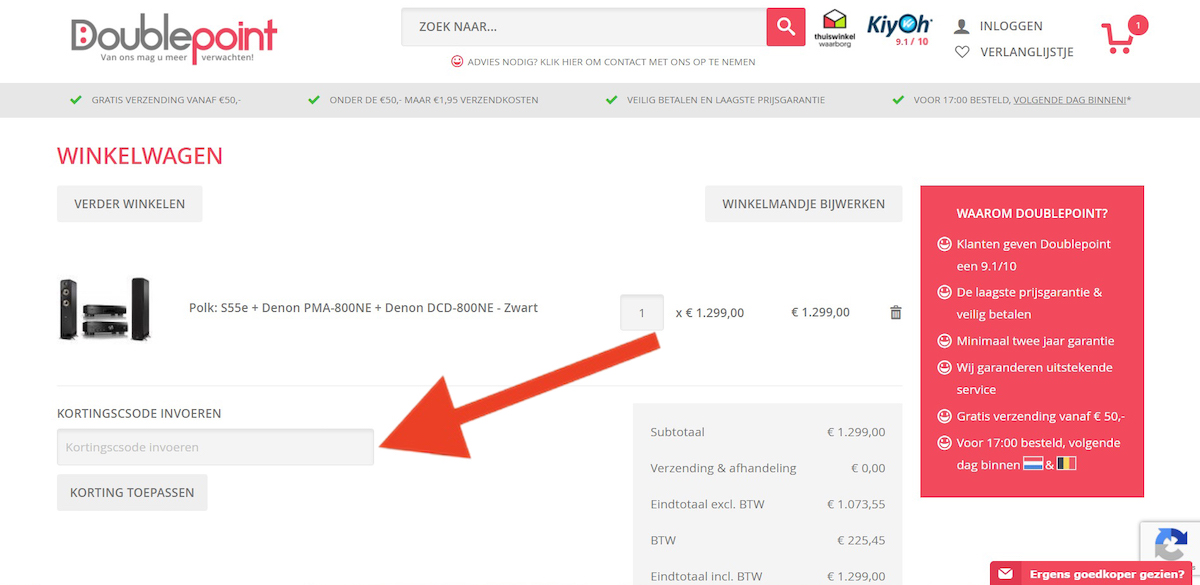Open the Polk S55e Denon product title
The width and height of the screenshot is (1200, 585).
tap(363, 307)
